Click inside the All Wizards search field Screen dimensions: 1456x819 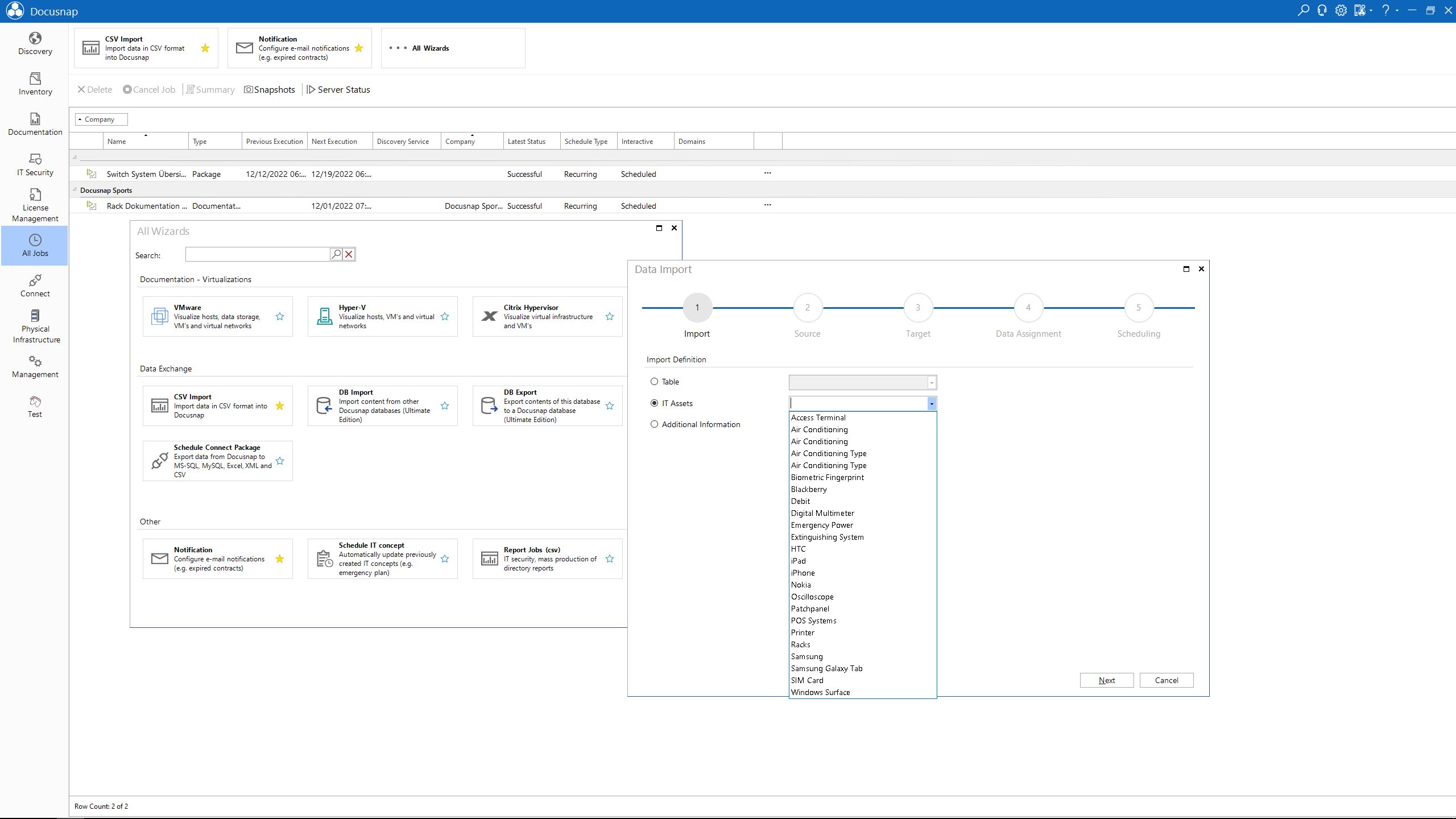tap(256, 254)
